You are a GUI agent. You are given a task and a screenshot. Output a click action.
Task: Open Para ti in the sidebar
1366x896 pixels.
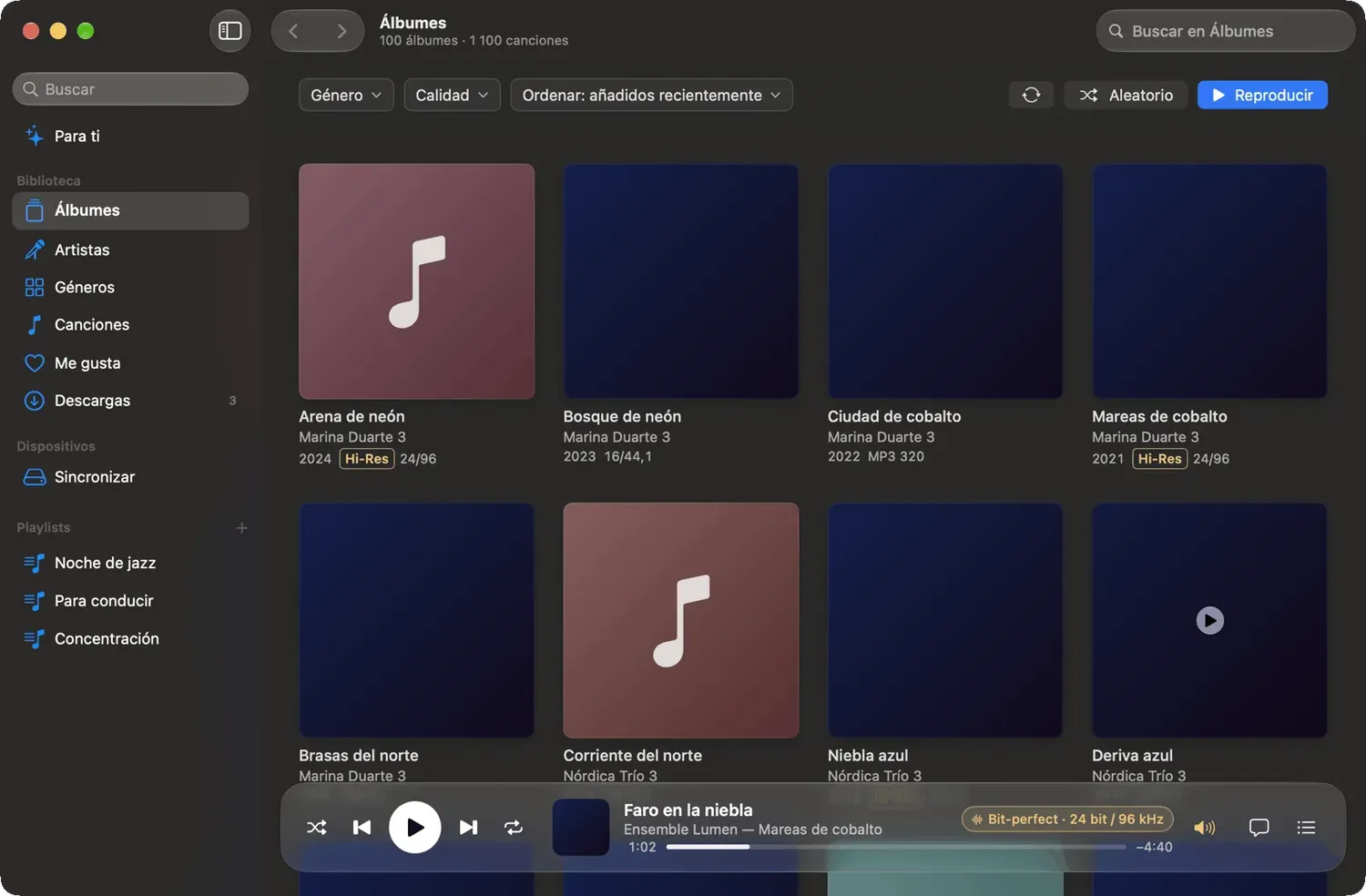click(130, 136)
